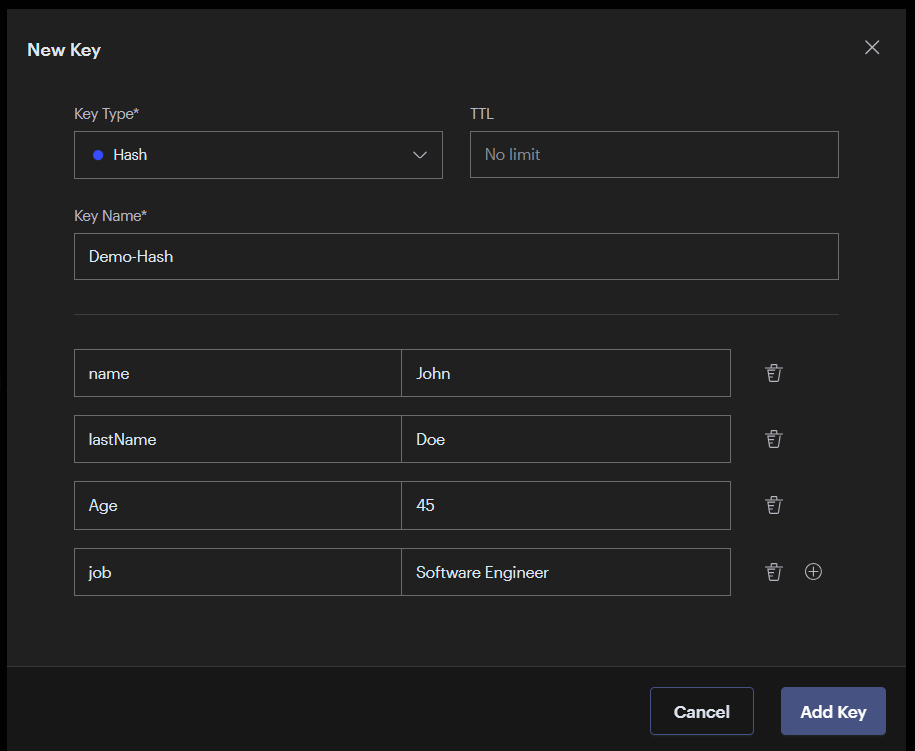Cancel the new key creation

tap(701, 711)
